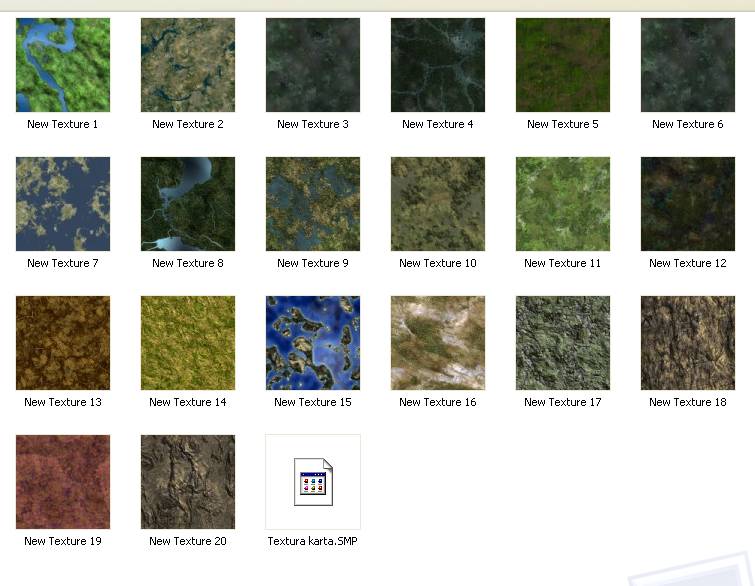755x586 pixels.
Task: Click the 'New Texture 10' file name
Action: [x=438, y=263]
